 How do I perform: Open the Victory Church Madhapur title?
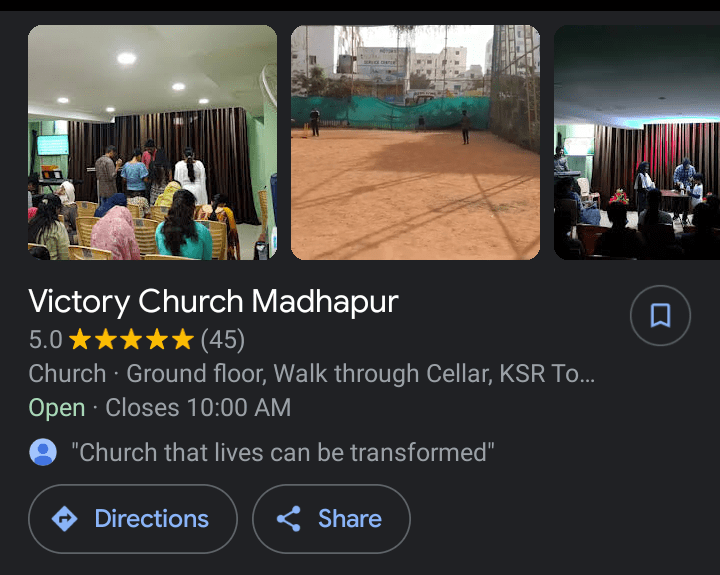(x=214, y=302)
